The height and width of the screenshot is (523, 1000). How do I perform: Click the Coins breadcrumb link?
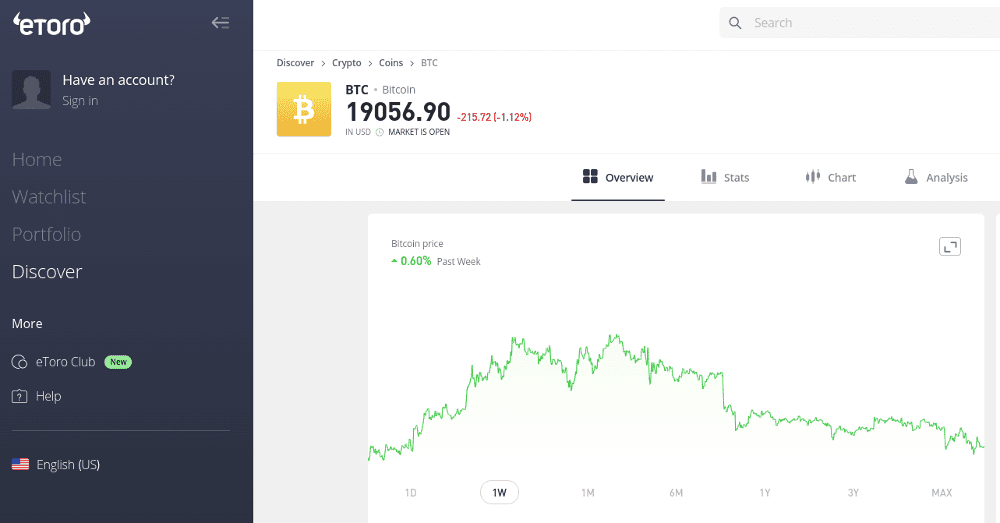click(391, 63)
